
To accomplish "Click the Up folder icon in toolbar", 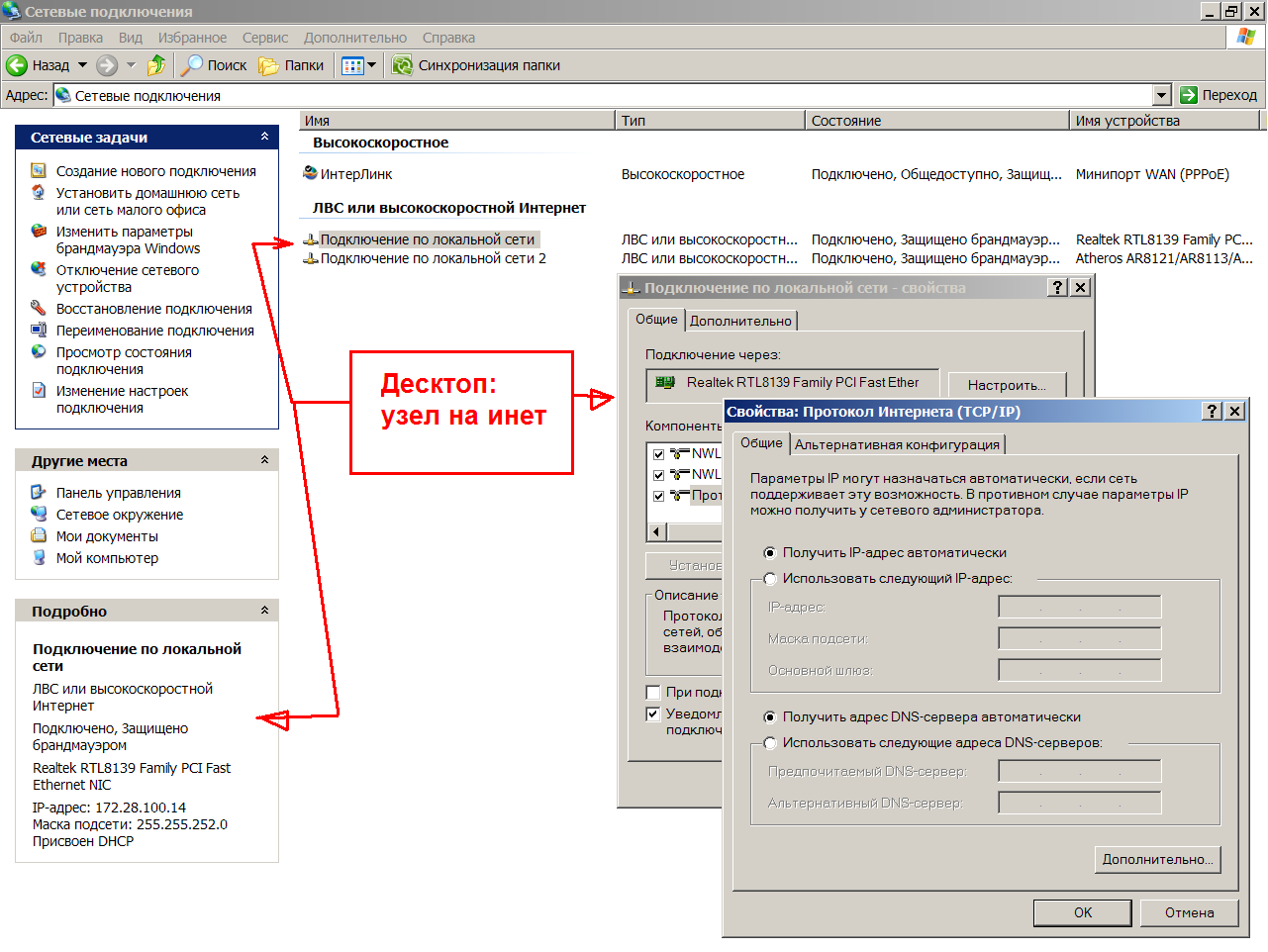I will click(156, 65).
